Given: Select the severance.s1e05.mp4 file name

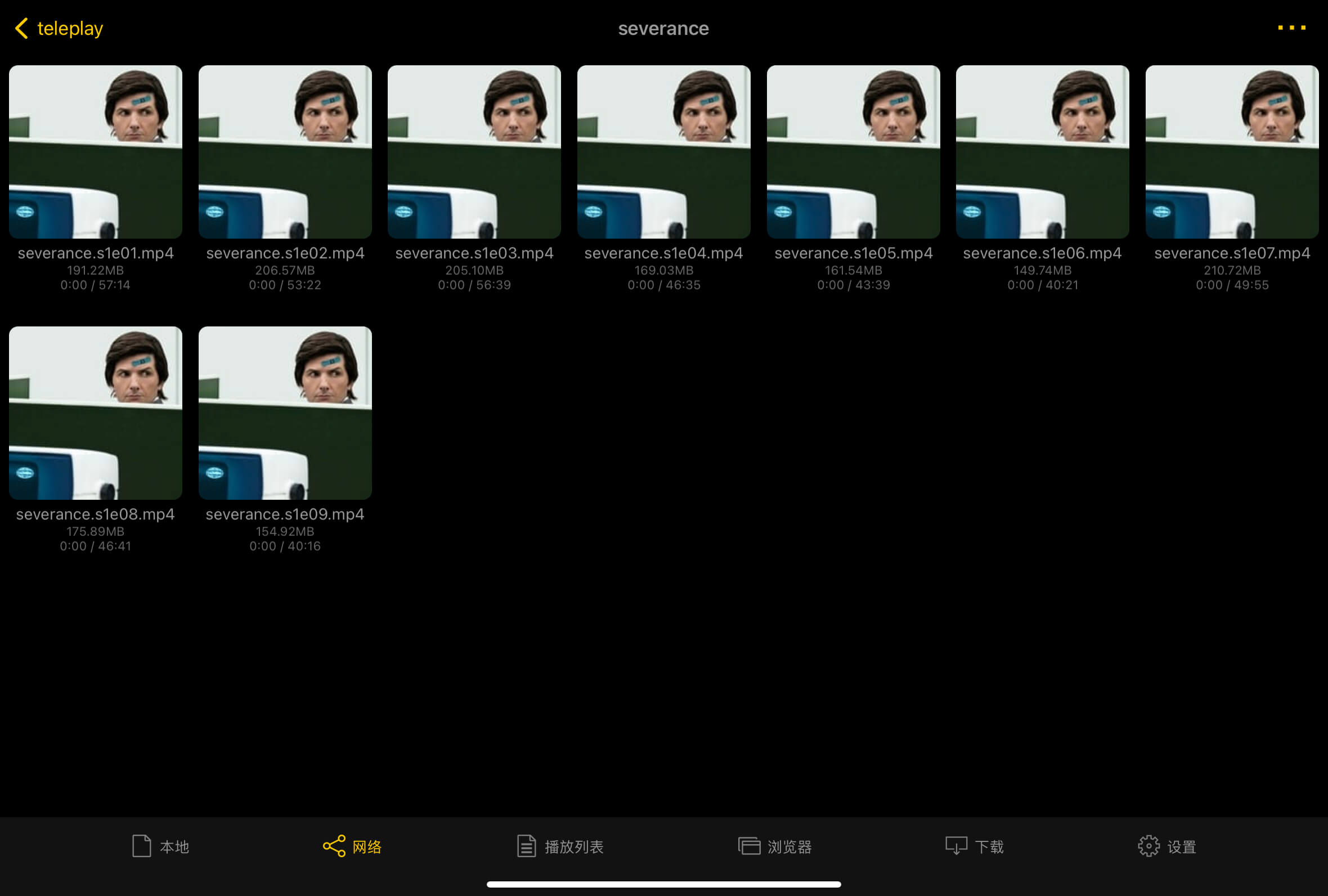Looking at the screenshot, I should coord(853,253).
